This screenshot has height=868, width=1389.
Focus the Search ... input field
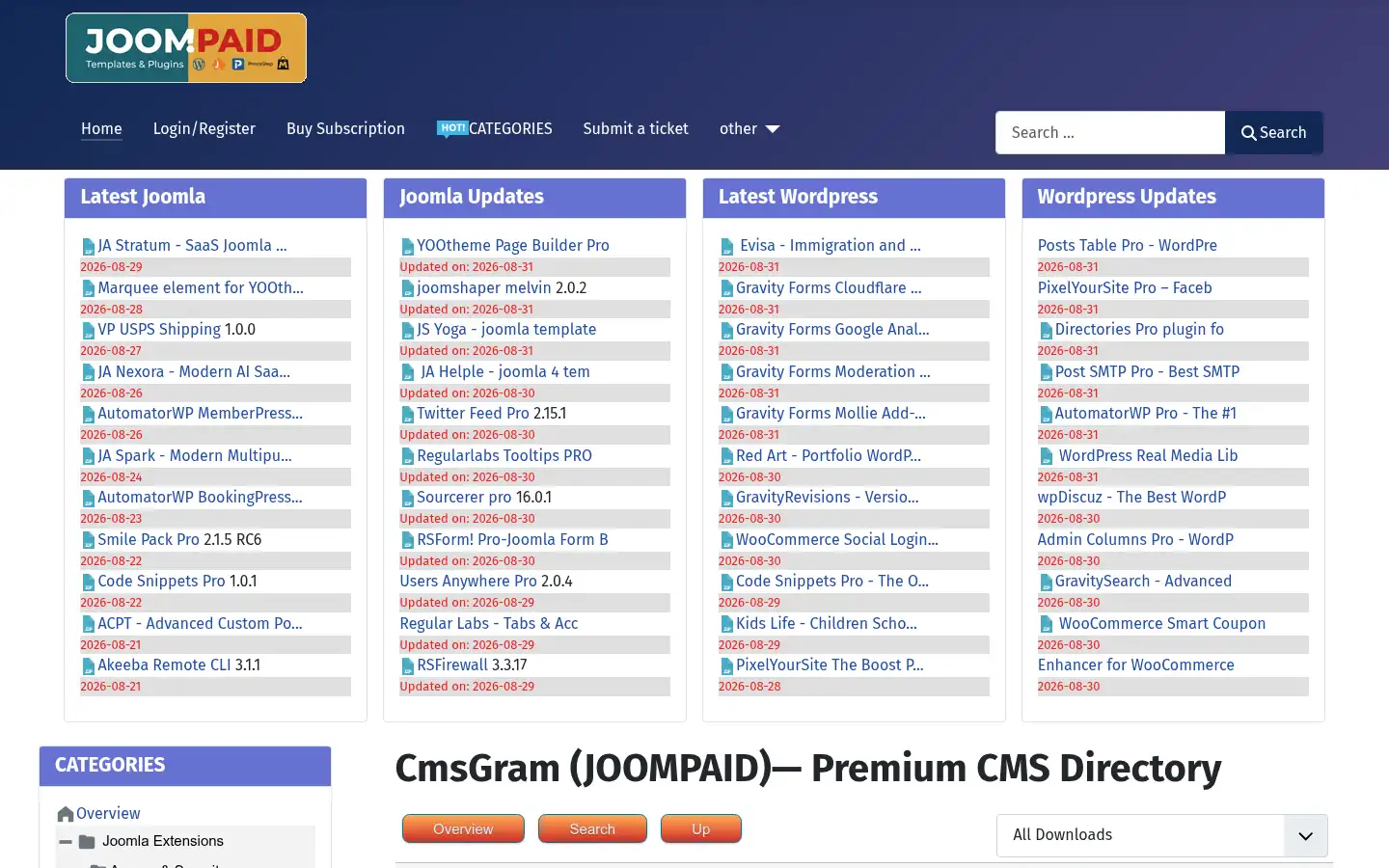click(x=1110, y=133)
